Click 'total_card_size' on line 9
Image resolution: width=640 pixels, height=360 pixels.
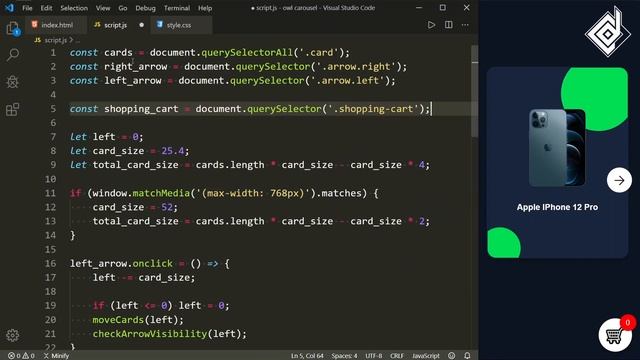(135, 165)
